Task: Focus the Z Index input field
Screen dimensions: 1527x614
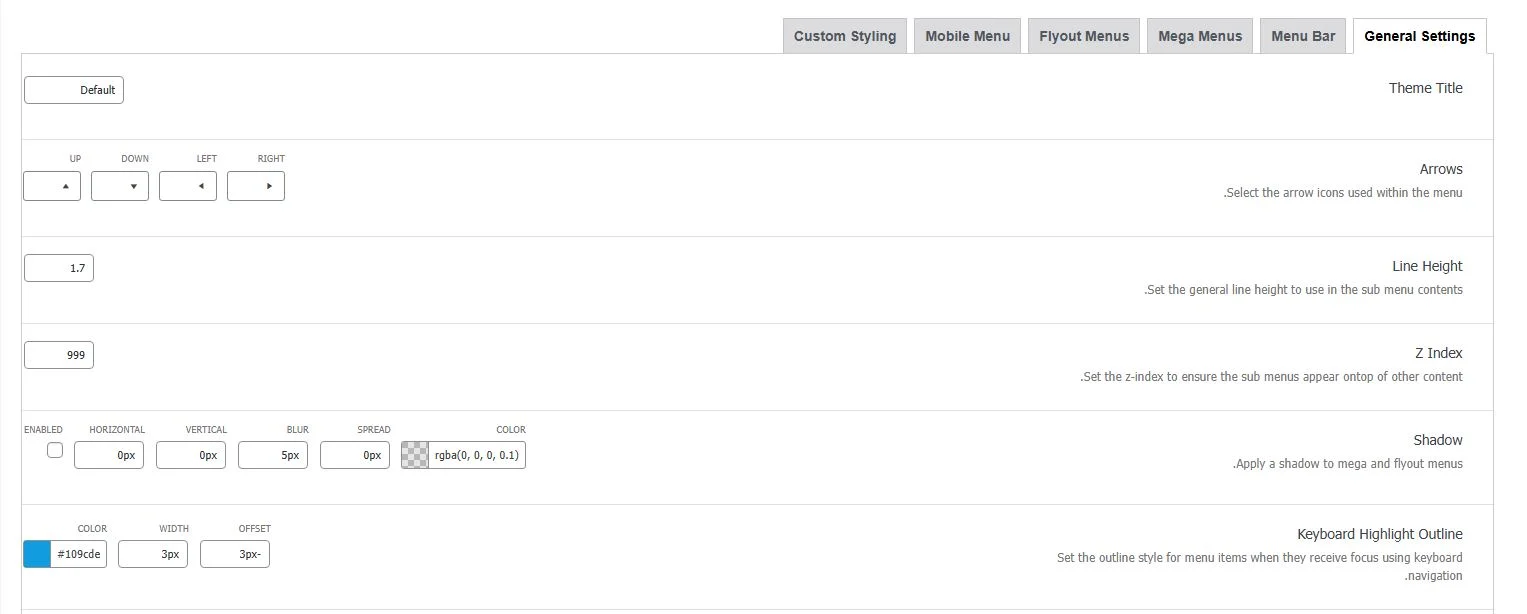Action: [x=59, y=355]
